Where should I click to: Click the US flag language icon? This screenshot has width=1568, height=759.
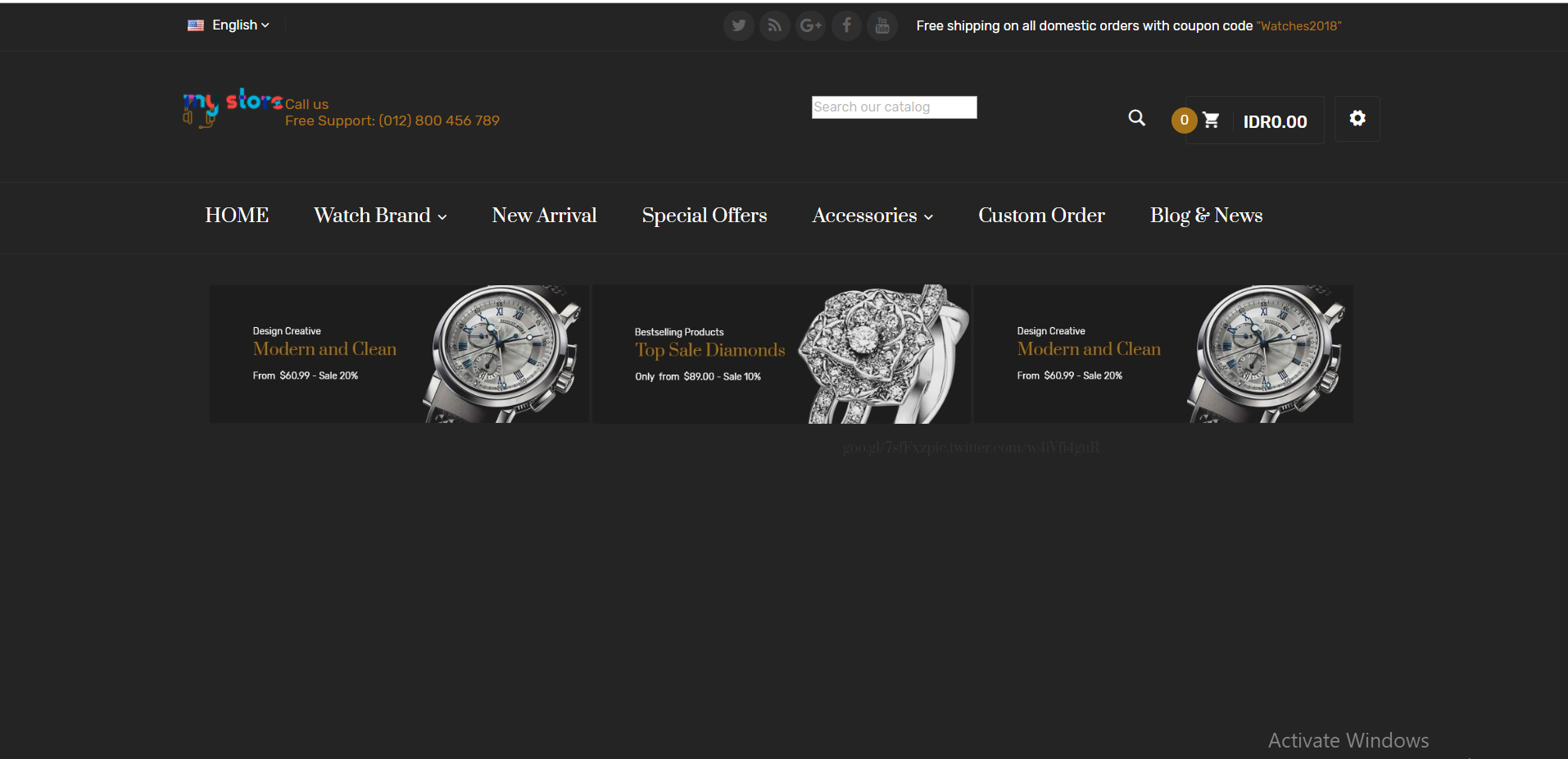click(196, 25)
